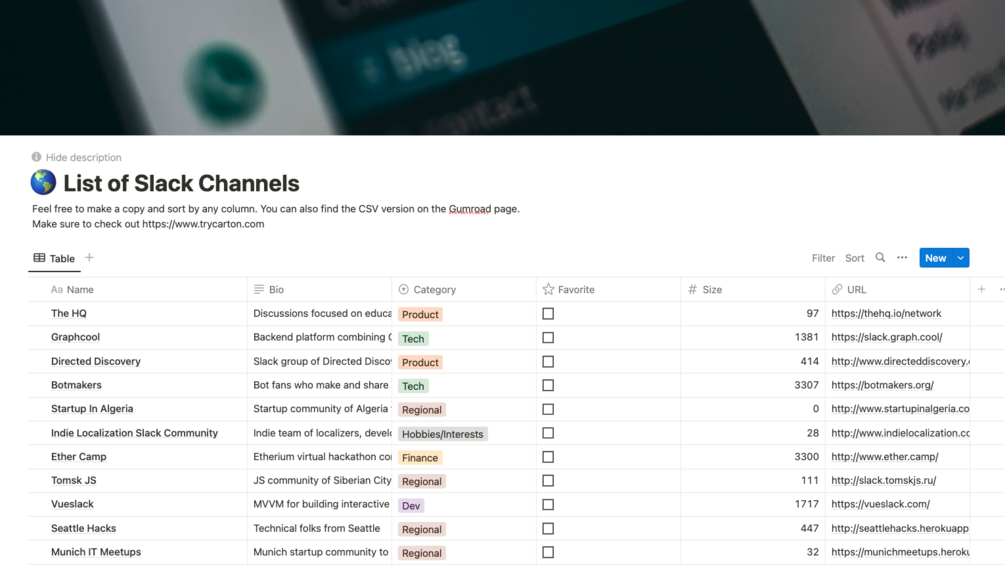Tick the Favorite checkbox for Directed Discovery
This screenshot has width=1005, height=566.
pos(548,362)
